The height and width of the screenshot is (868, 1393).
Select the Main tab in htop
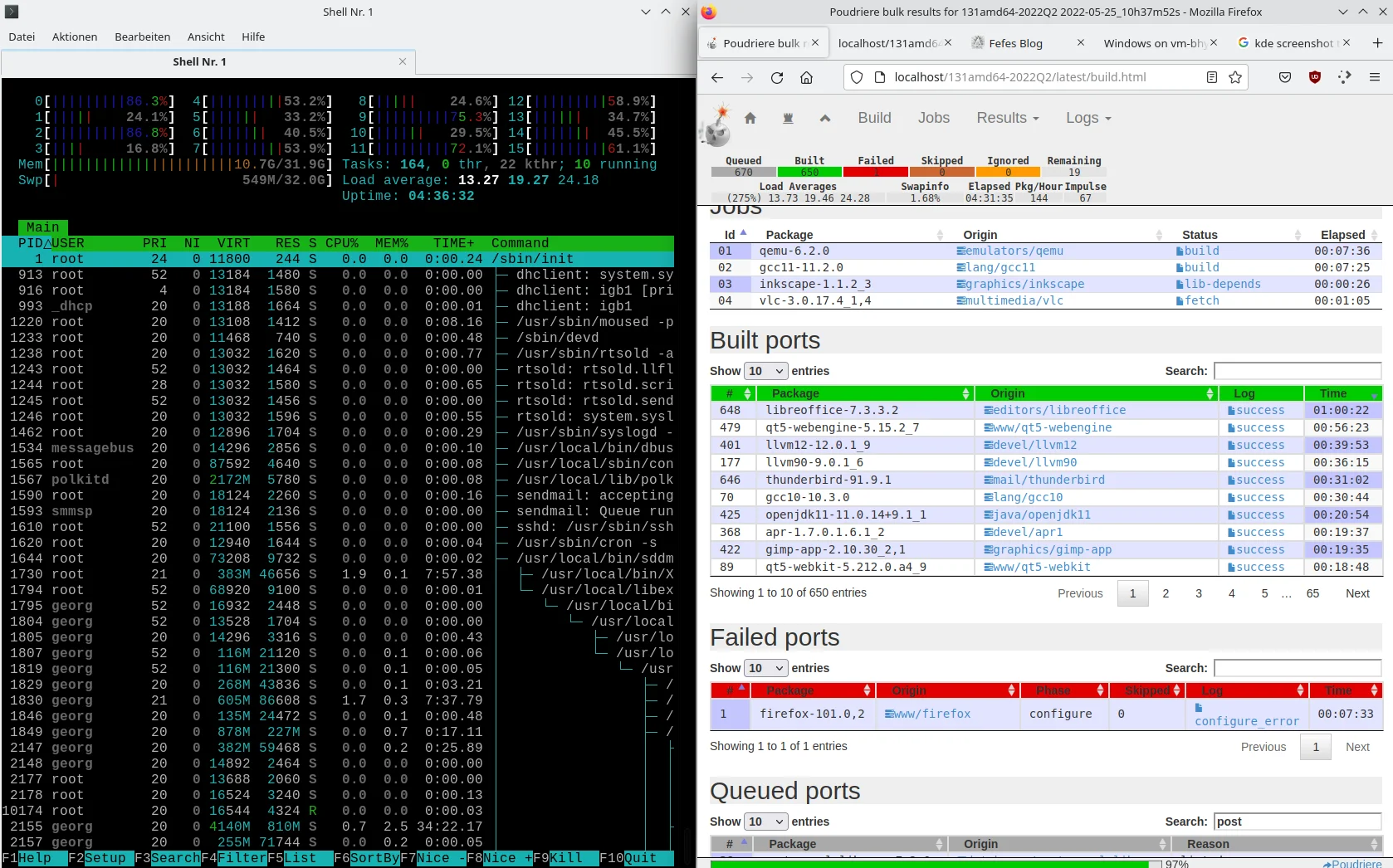click(x=42, y=227)
